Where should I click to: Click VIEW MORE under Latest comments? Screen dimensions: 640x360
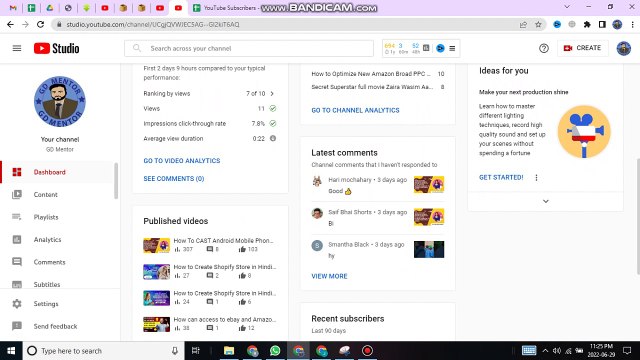(x=329, y=276)
